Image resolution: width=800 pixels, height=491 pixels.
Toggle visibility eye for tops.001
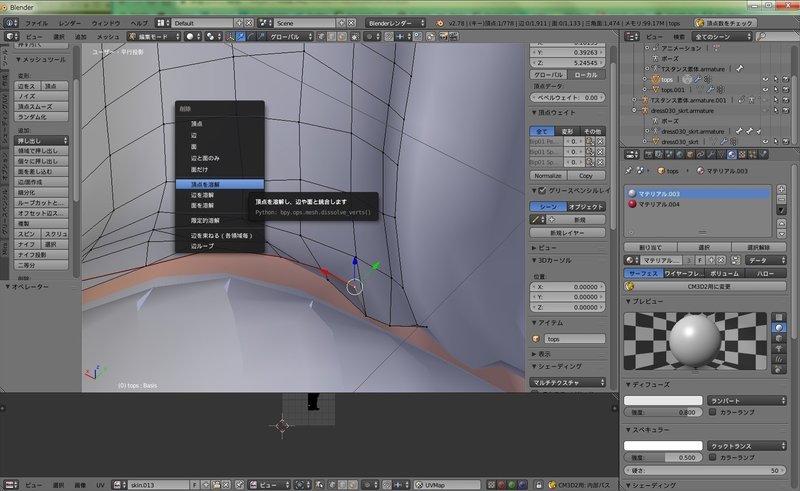coord(765,90)
